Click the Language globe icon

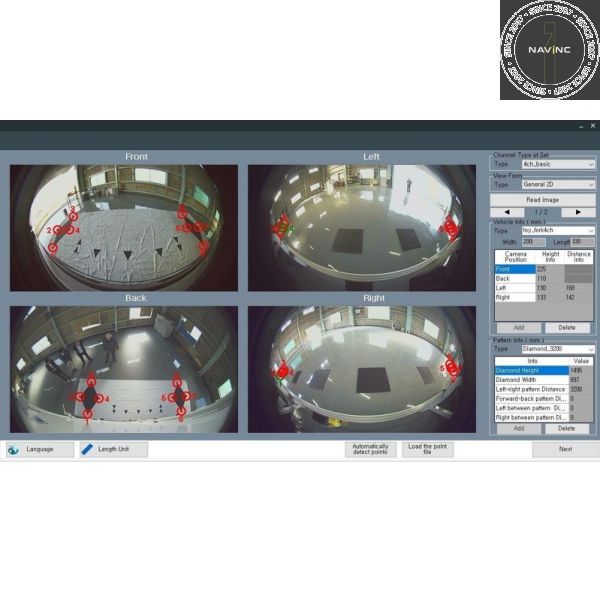click(13, 450)
